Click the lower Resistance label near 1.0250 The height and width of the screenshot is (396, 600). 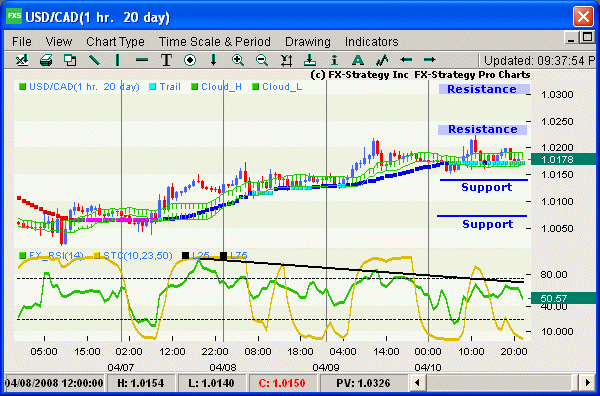tap(483, 129)
